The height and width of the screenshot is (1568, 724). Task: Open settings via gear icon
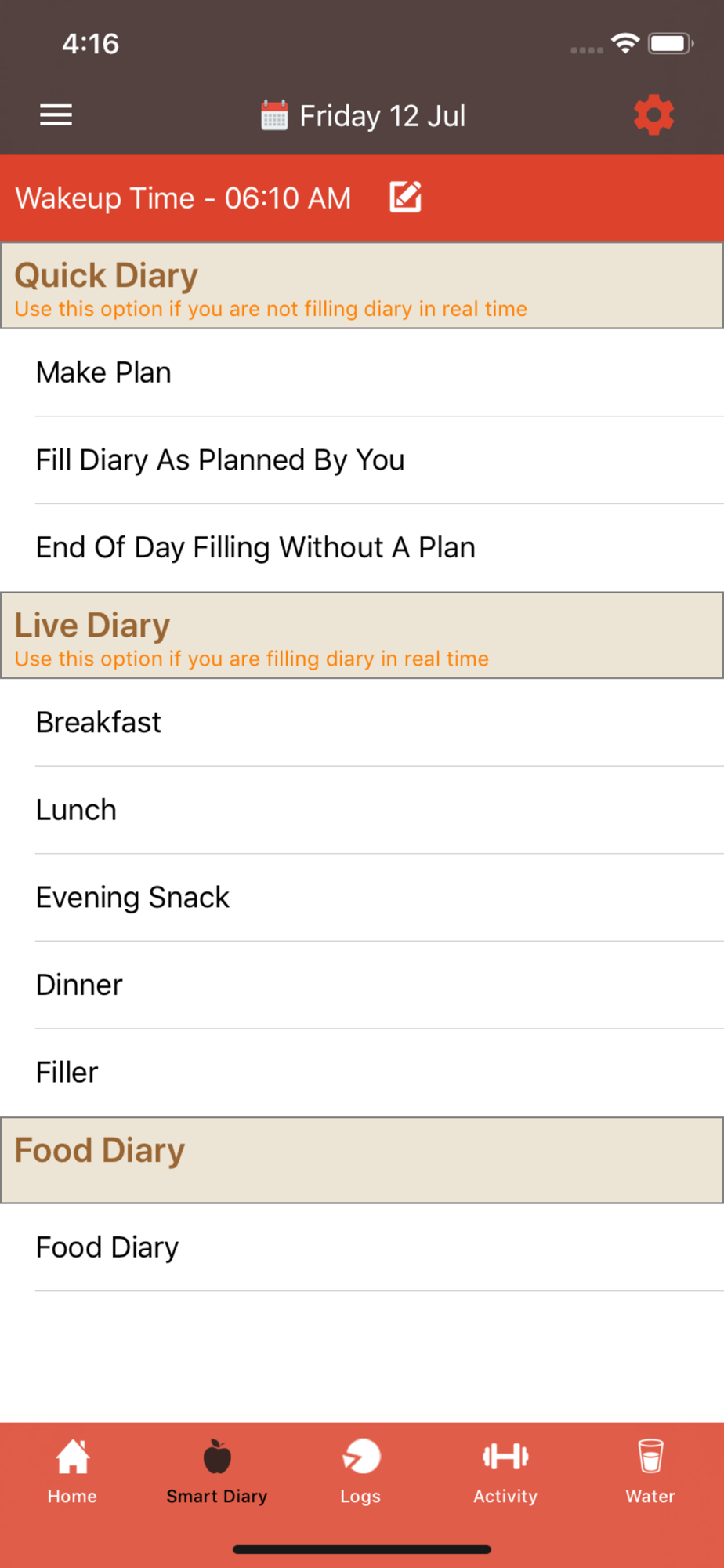pyautogui.click(x=653, y=115)
